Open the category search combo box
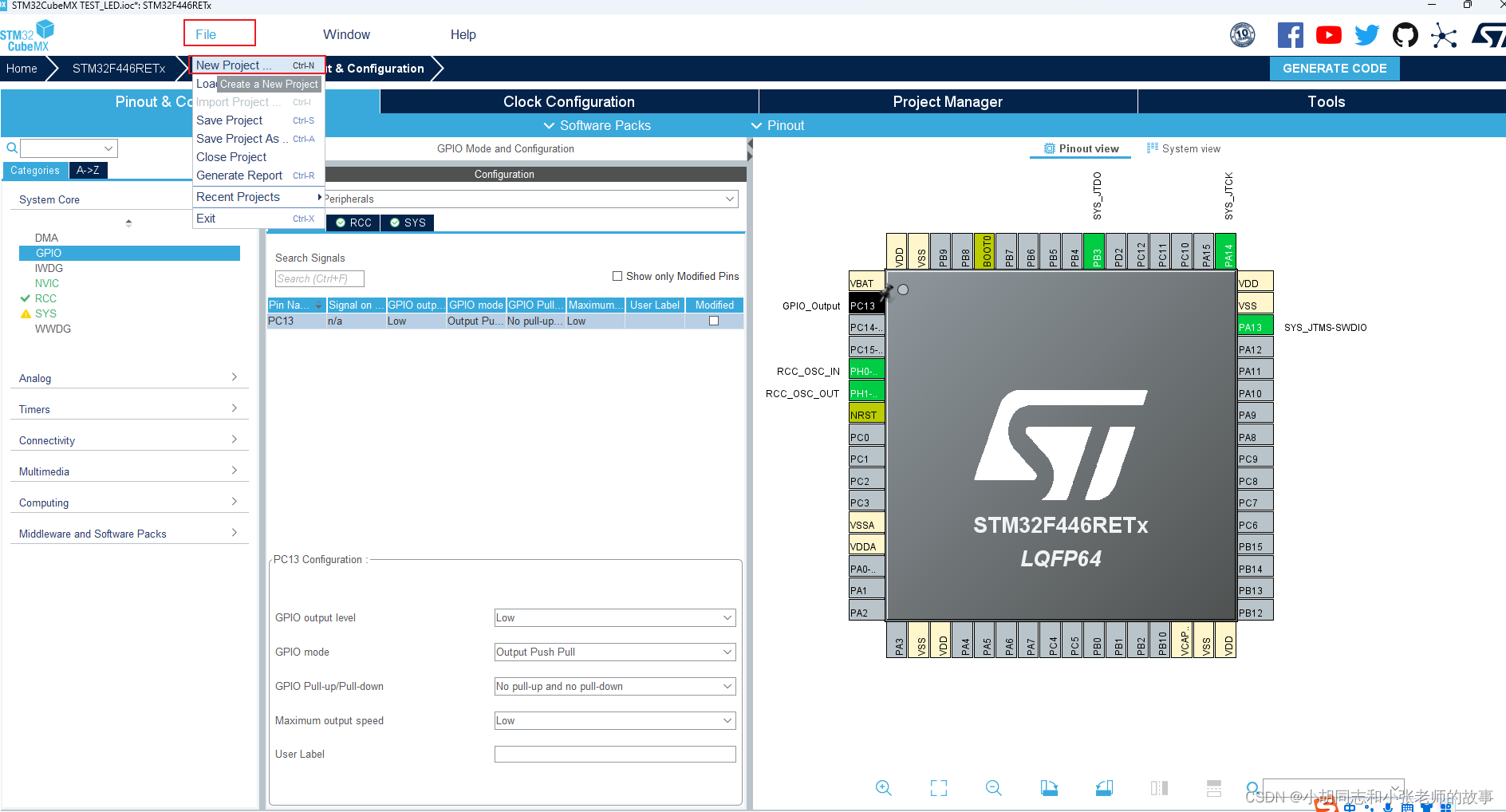 coord(69,148)
